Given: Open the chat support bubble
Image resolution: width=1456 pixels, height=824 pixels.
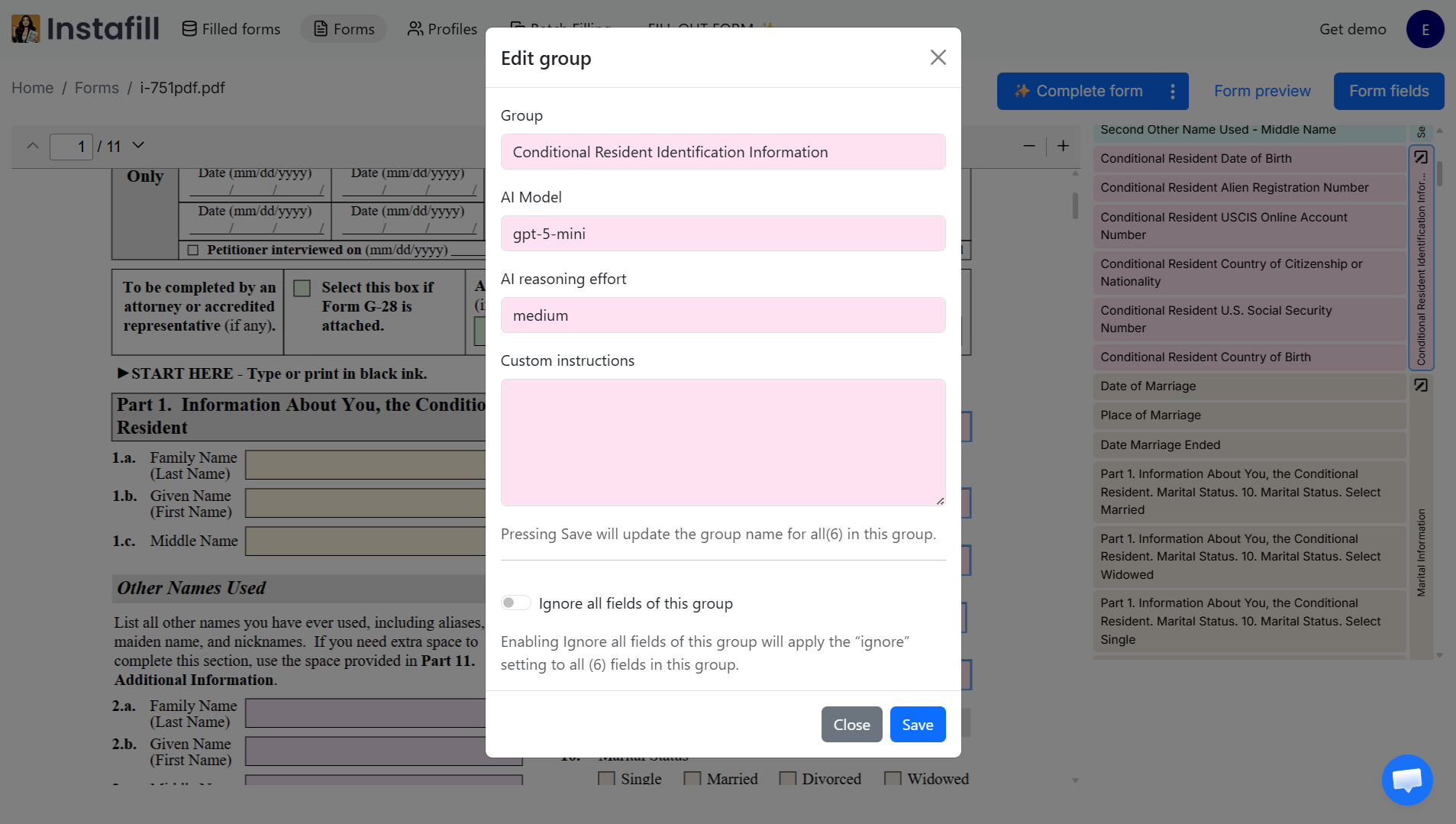Looking at the screenshot, I should pyautogui.click(x=1406, y=780).
